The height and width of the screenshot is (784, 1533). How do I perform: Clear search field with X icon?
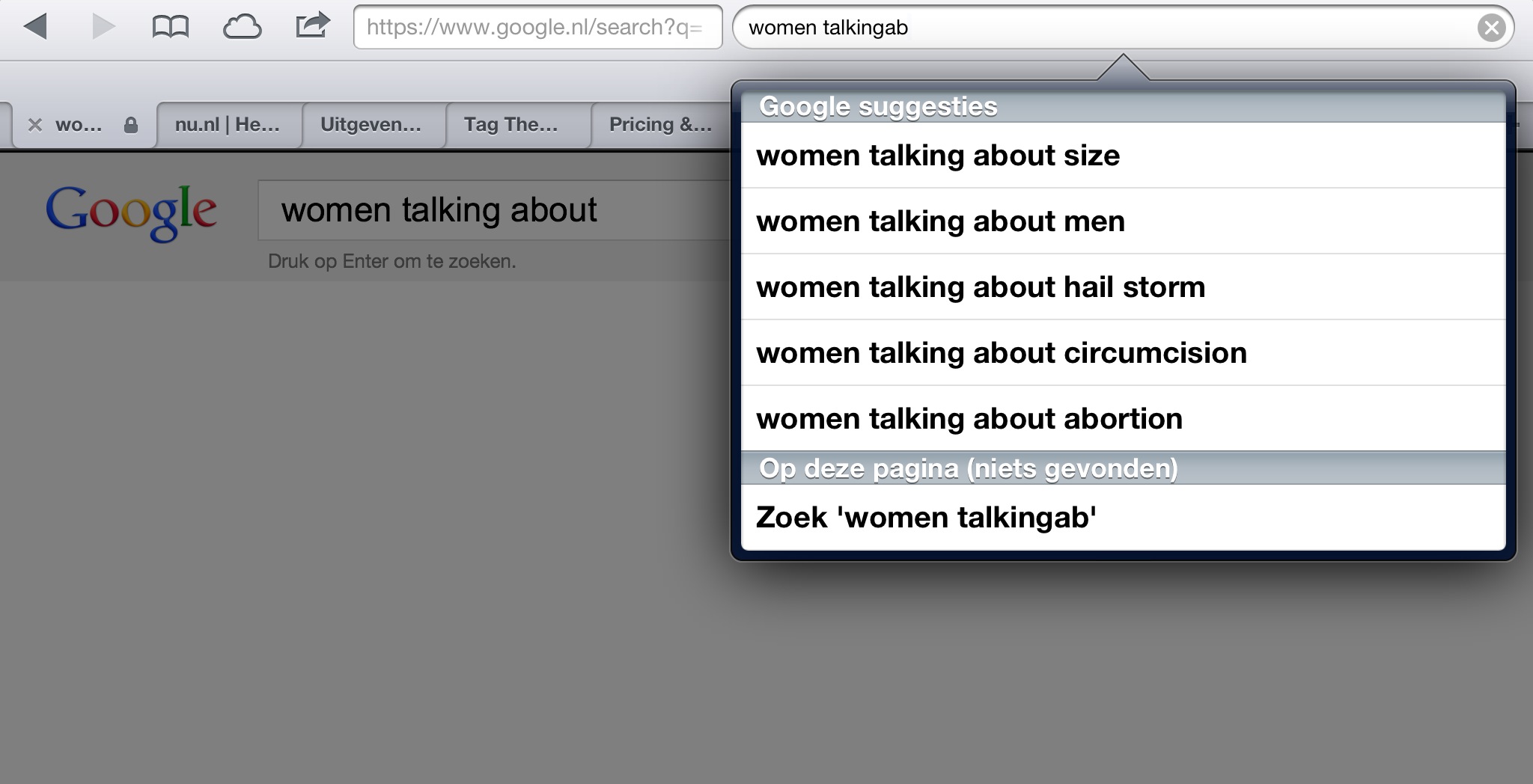[x=1491, y=28]
